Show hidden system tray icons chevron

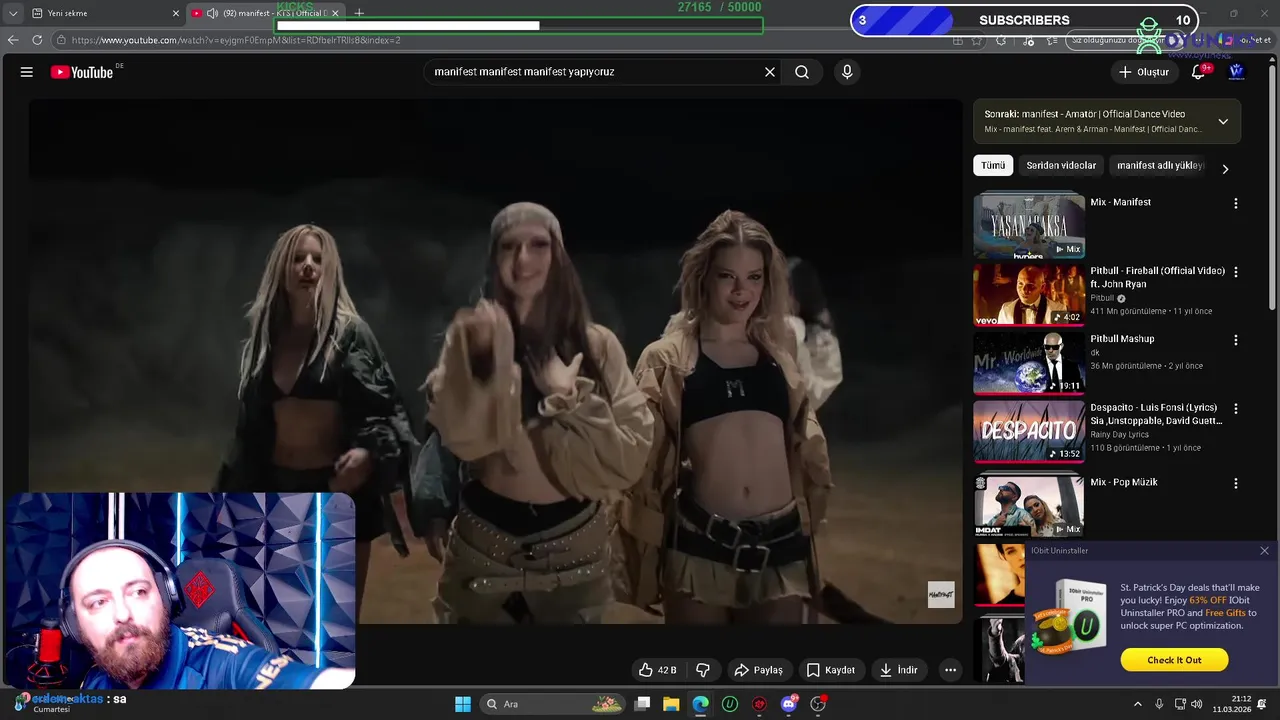click(x=1137, y=704)
